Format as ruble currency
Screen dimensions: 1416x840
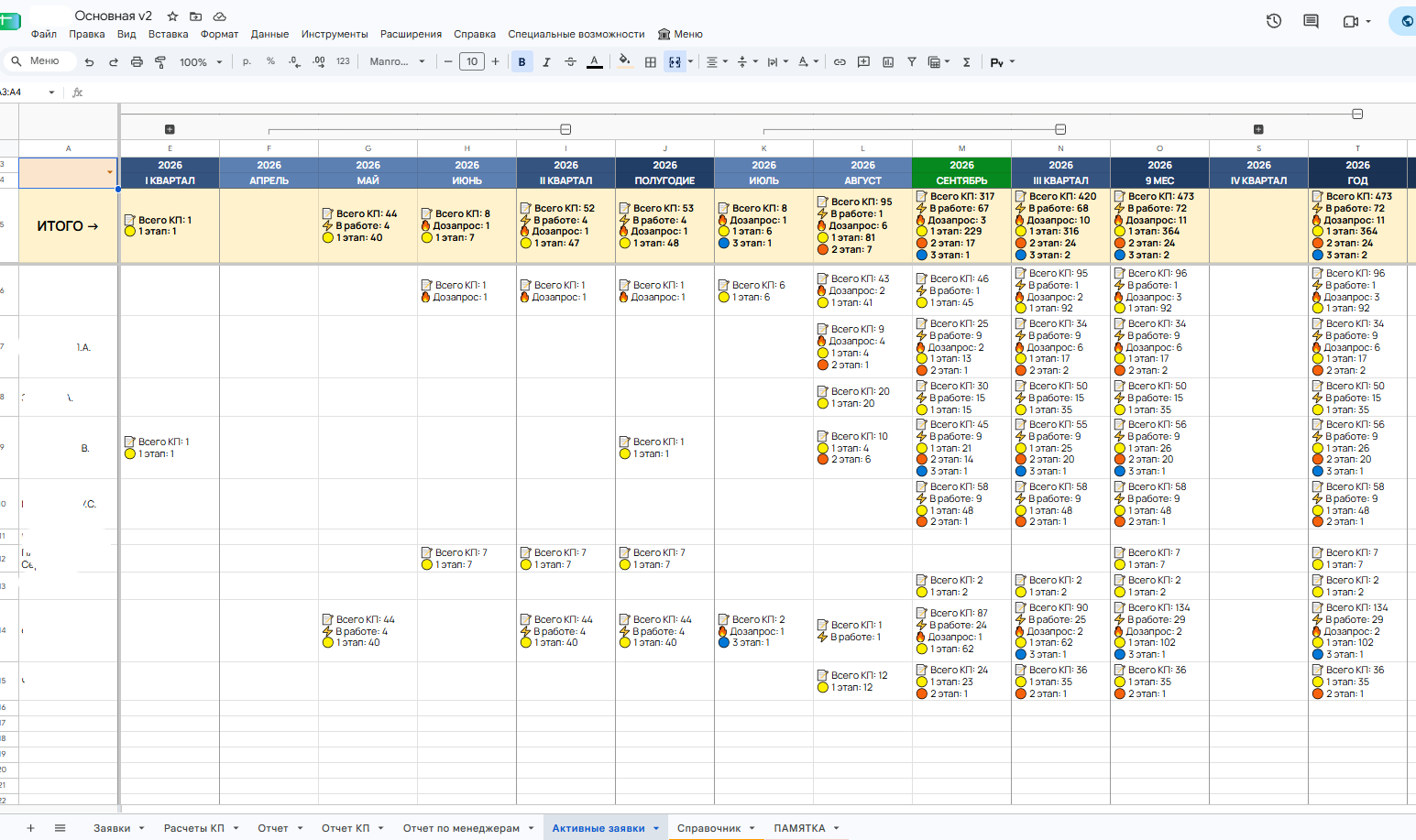coord(247,61)
